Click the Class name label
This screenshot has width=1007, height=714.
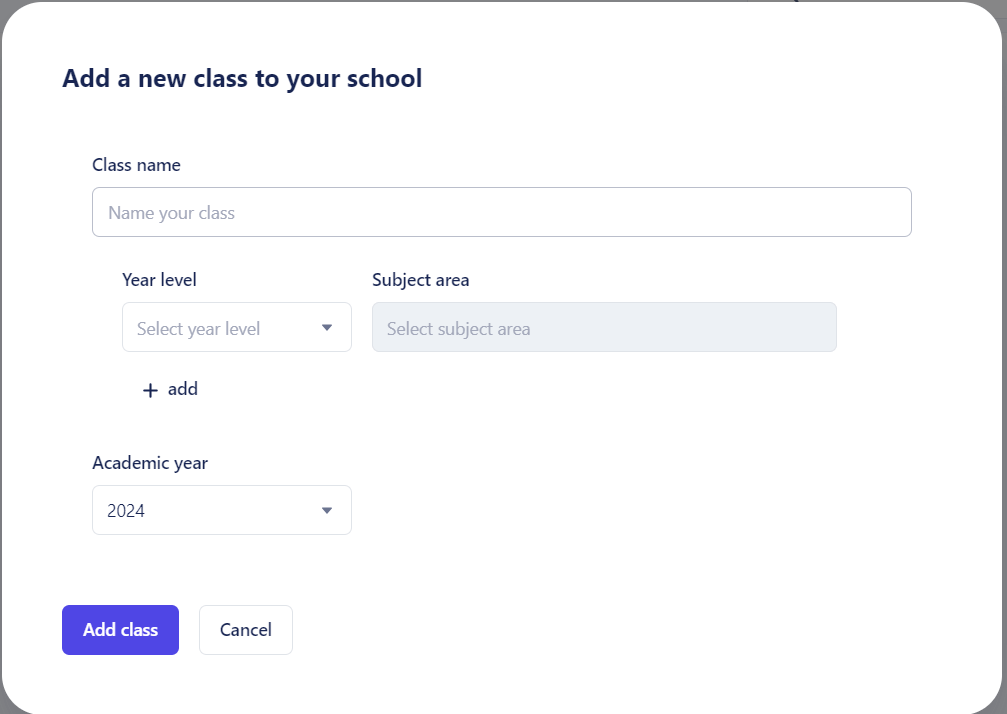click(136, 165)
